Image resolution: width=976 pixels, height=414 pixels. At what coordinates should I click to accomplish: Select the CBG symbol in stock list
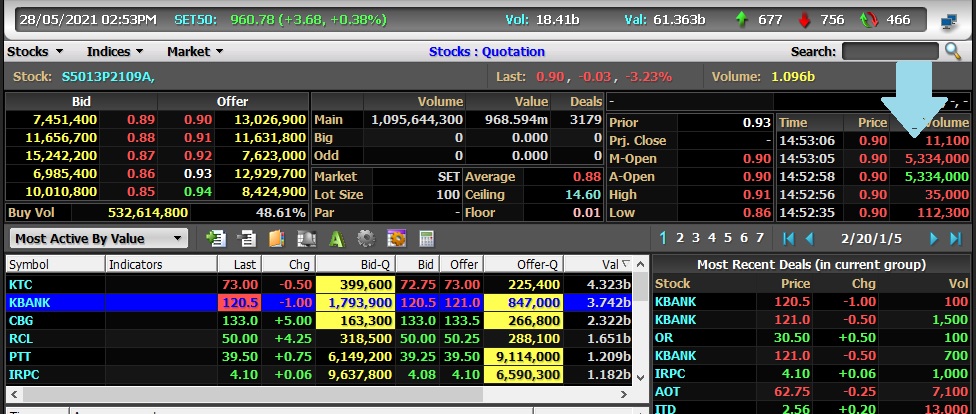coord(21,321)
